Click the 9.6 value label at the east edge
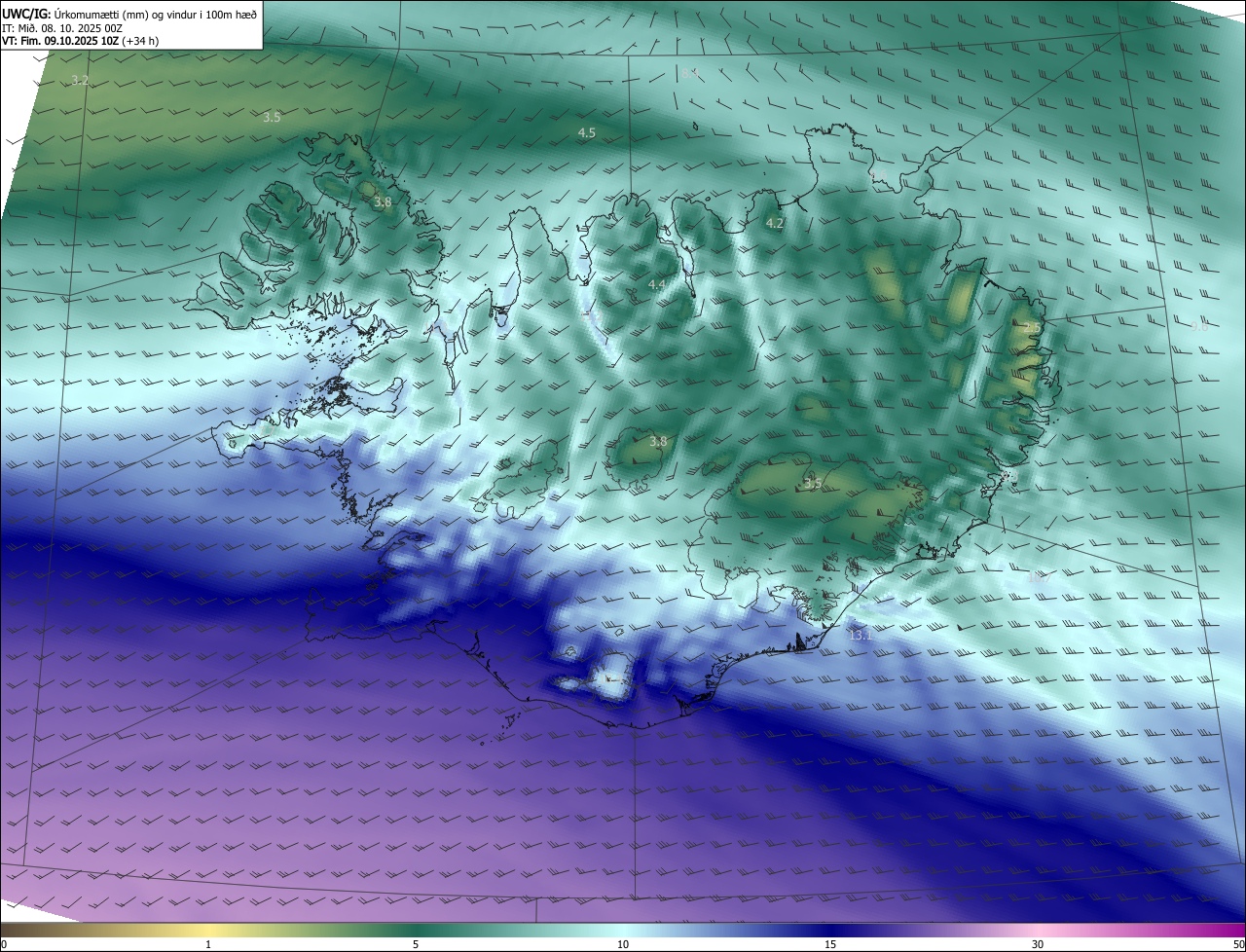Screen dimensions: 1246x952 pos(1200,327)
